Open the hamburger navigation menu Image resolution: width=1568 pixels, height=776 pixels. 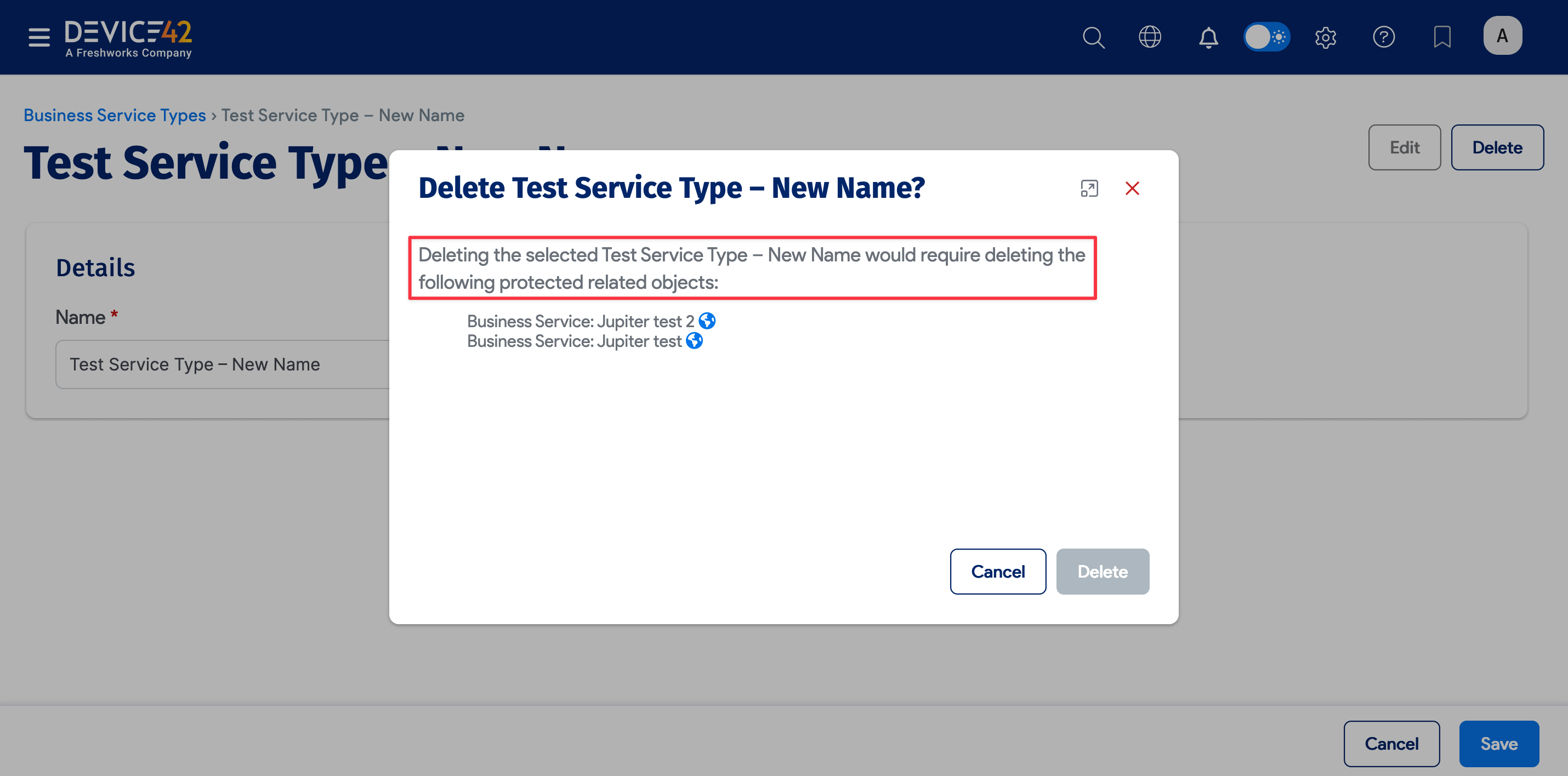[38, 37]
